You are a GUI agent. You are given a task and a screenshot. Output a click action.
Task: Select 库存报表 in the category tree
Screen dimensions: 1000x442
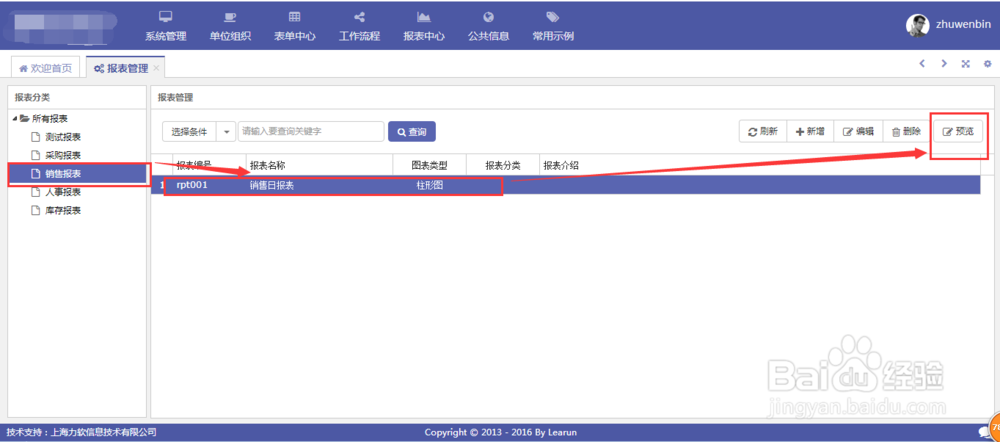[x=63, y=210]
